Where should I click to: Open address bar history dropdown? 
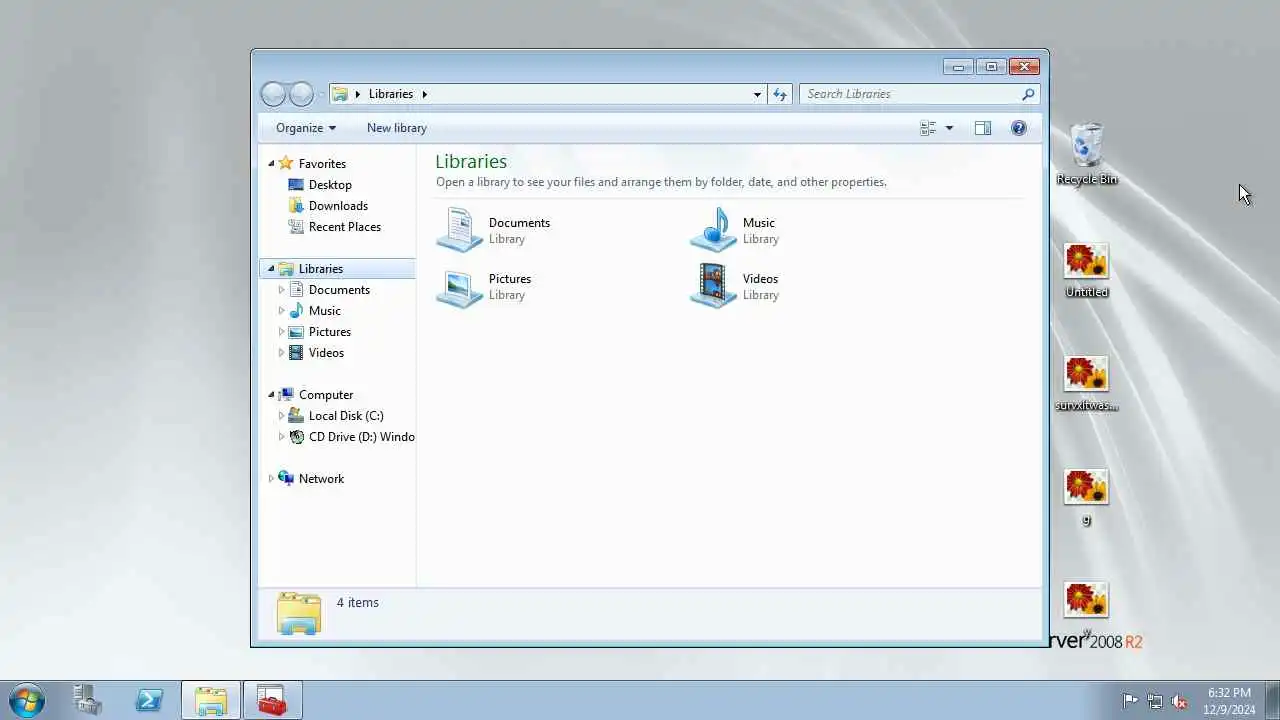click(757, 94)
